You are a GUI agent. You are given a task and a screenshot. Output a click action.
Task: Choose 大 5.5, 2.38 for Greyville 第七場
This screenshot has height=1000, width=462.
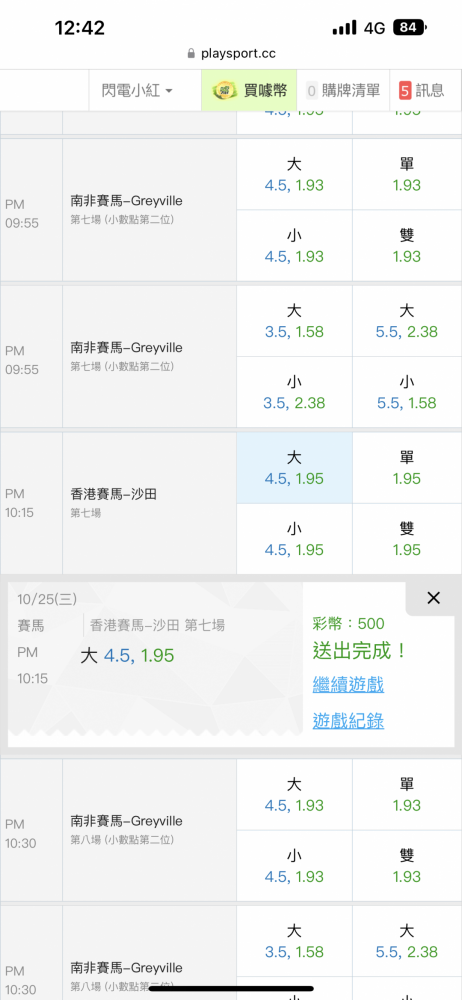(x=407, y=321)
